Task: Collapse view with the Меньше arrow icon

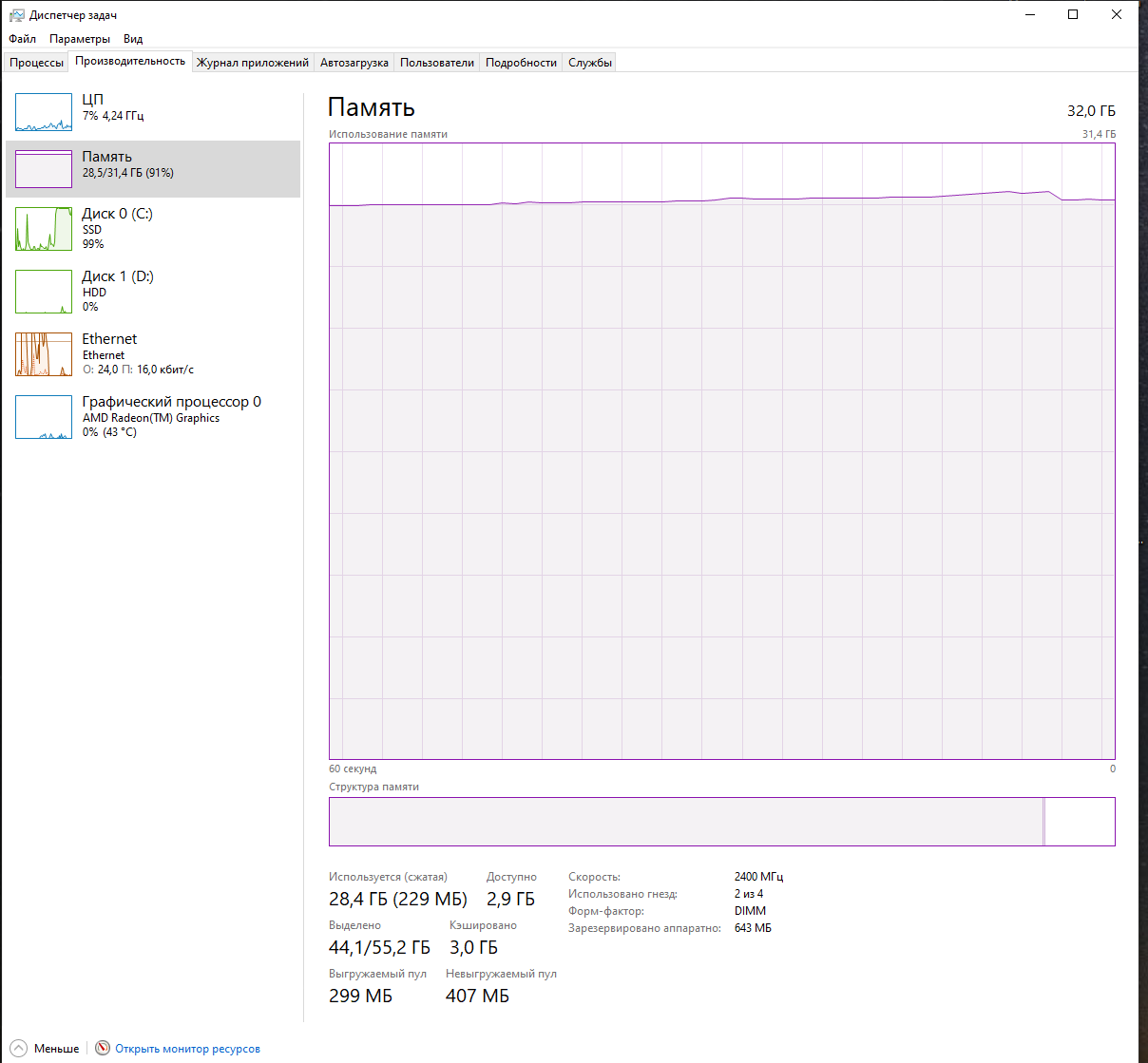Action: point(19,1048)
